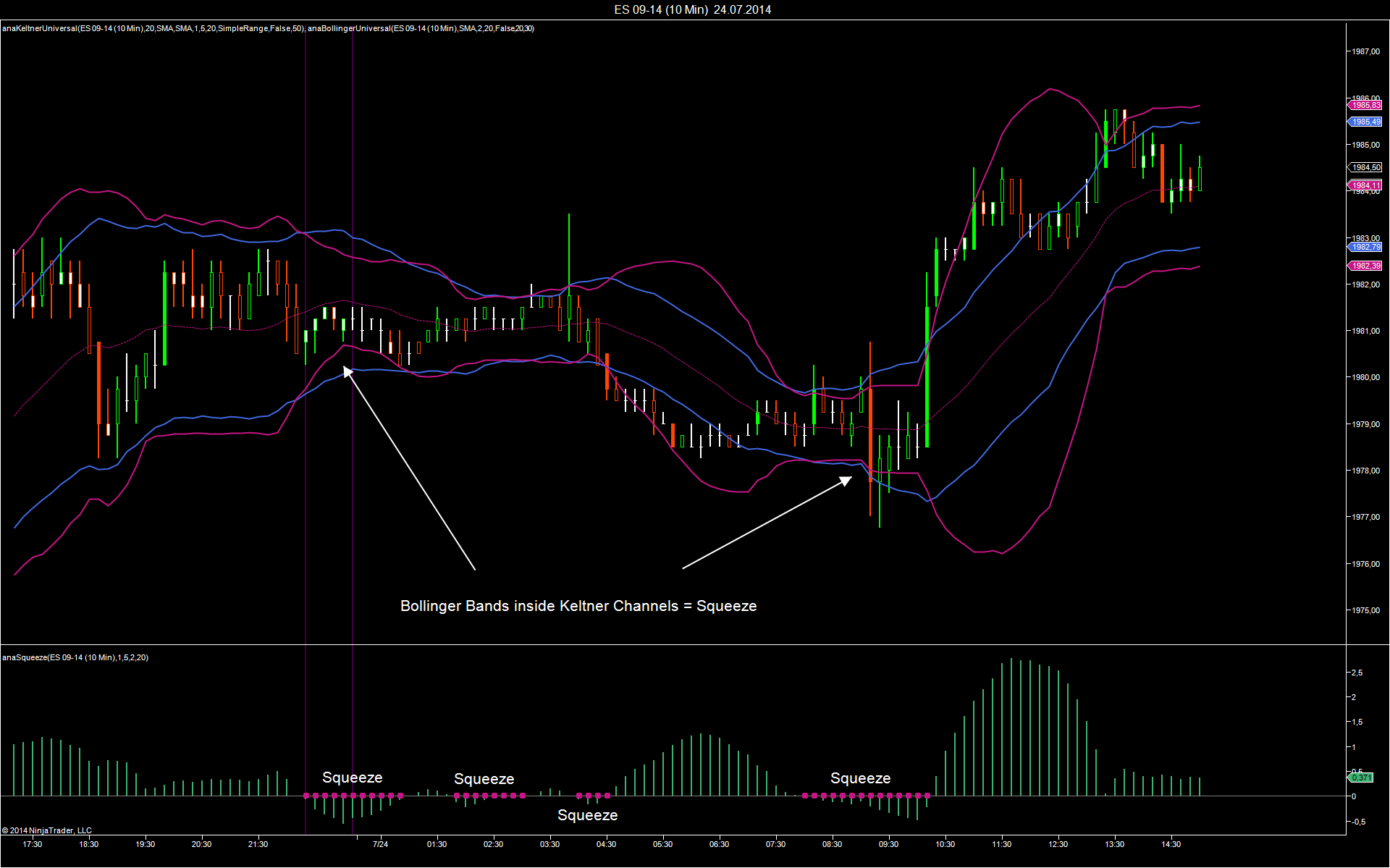Screen dimensions: 1390x868
Task: Click the blue 1982,79 price marker
Action: [x=1365, y=247]
